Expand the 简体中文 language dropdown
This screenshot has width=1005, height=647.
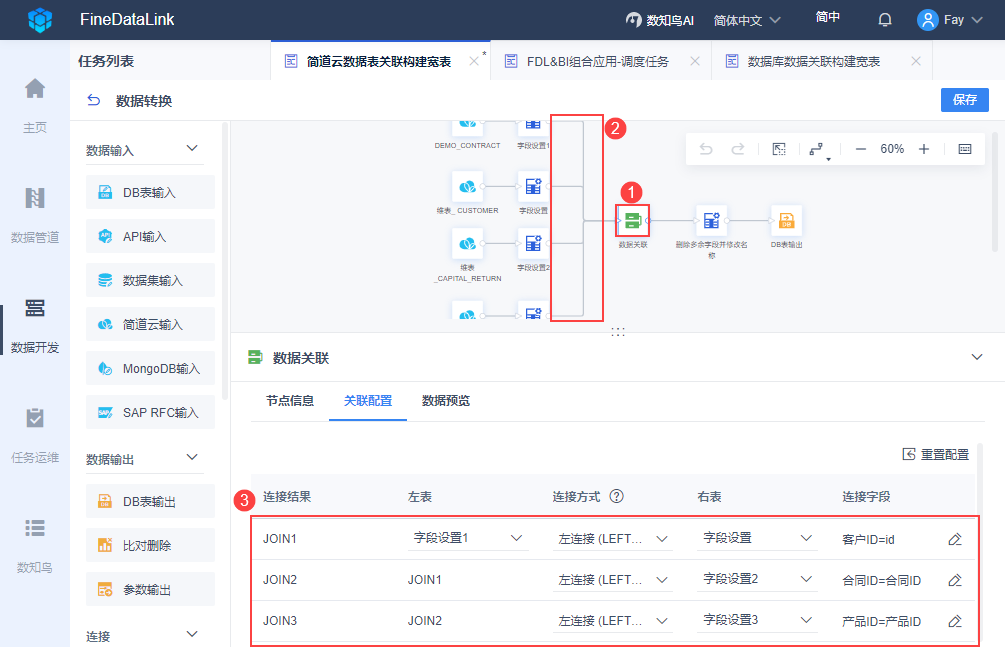747,20
